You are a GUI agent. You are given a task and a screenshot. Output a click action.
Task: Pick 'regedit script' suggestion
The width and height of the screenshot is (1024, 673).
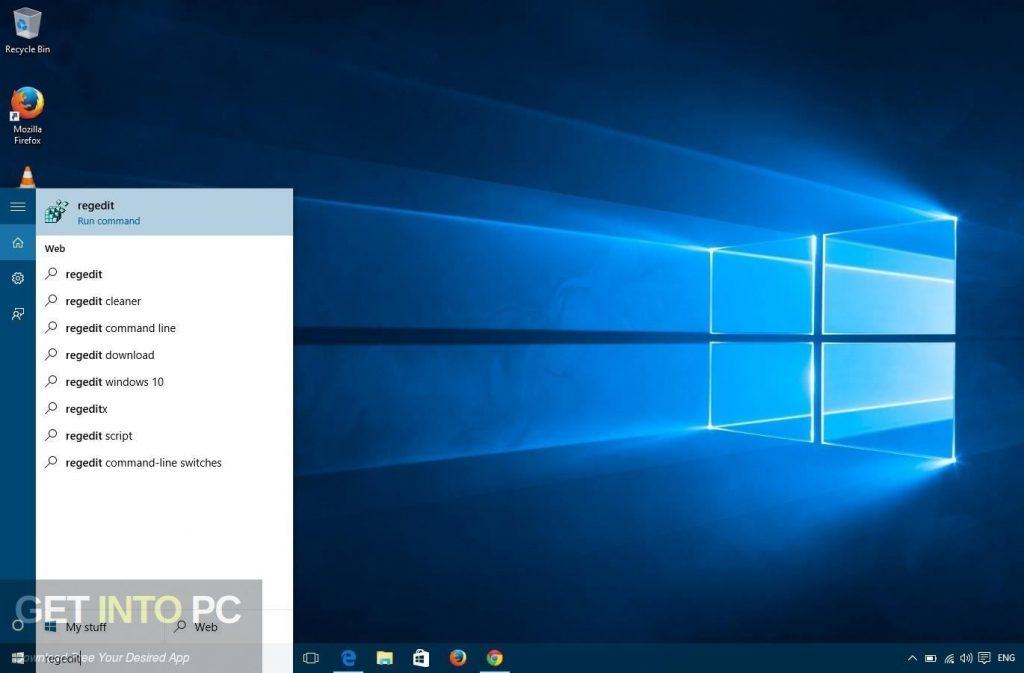pyautogui.click(x=165, y=435)
